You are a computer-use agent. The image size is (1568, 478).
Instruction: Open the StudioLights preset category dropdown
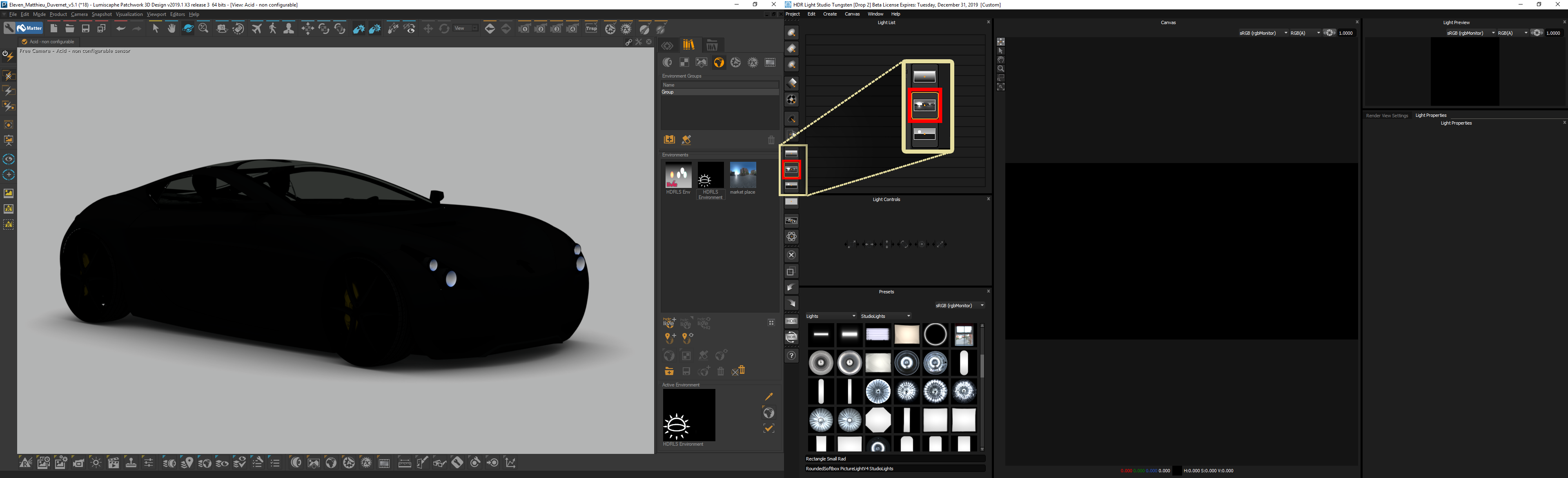point(886,316)
